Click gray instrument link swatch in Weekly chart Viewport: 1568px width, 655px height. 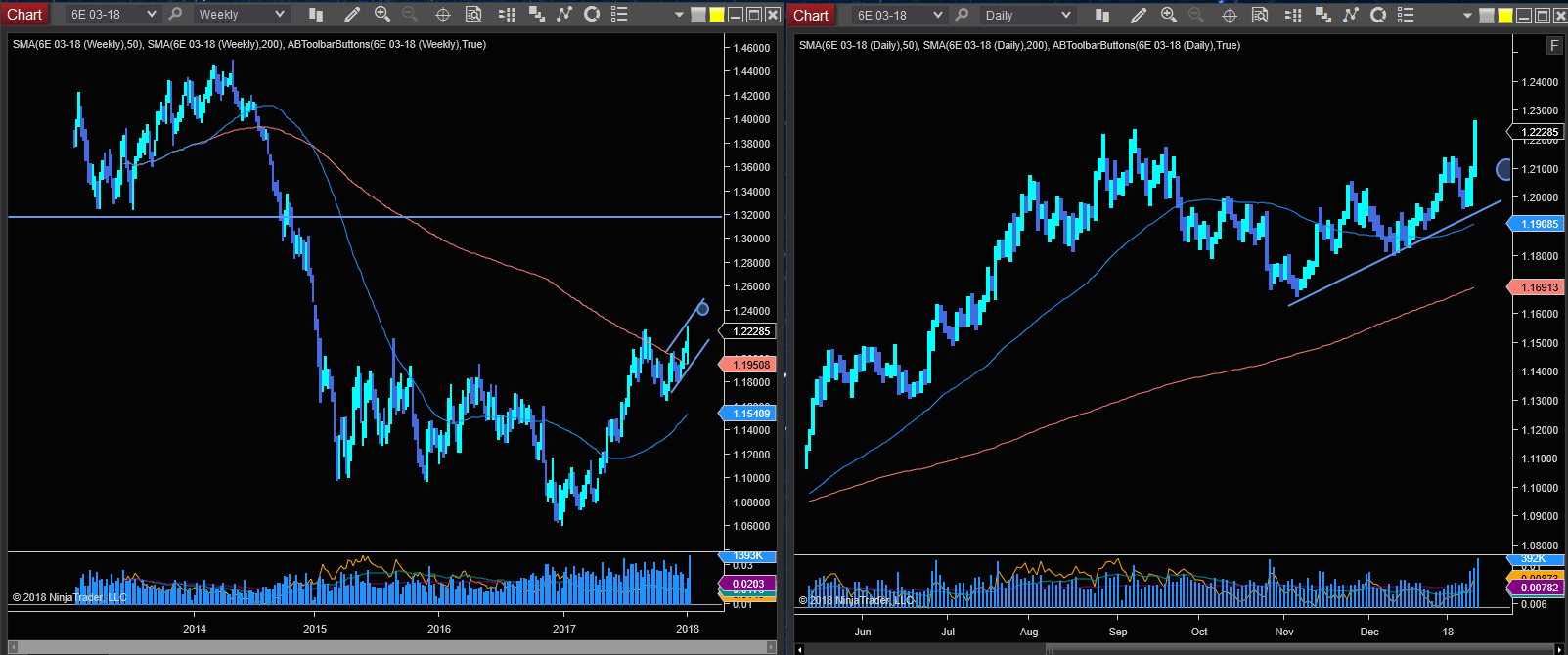coord(698,15)
